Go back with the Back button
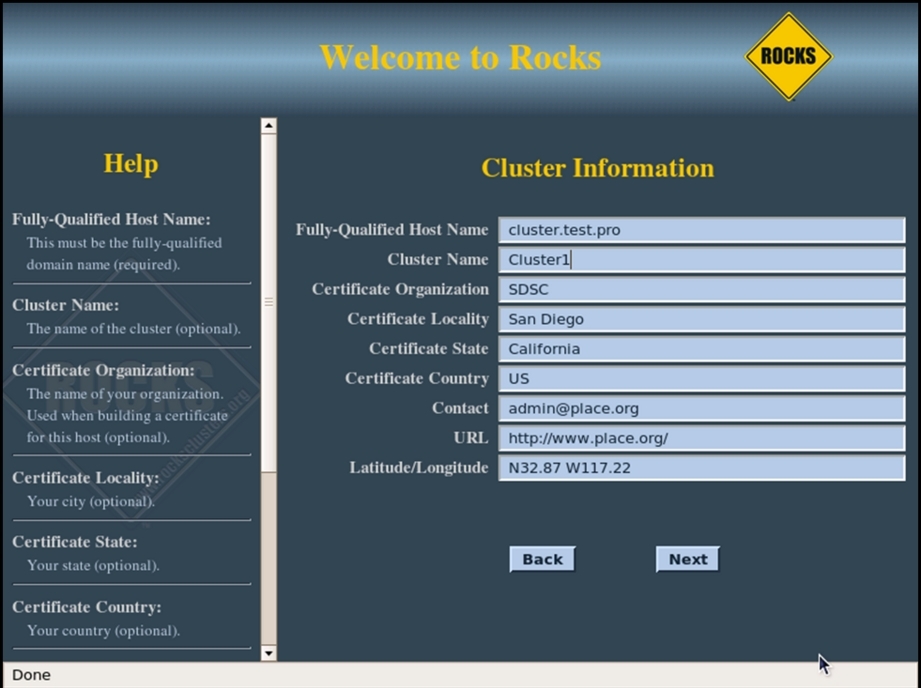 (x=542, y=559)
